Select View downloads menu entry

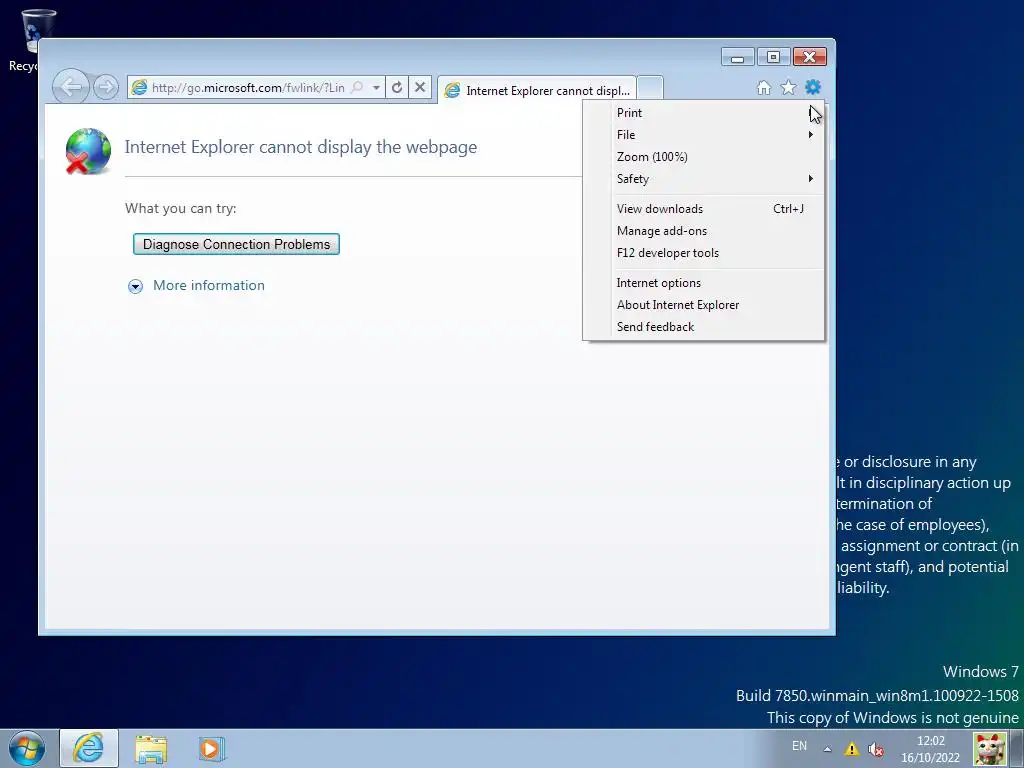pos(704,209)
